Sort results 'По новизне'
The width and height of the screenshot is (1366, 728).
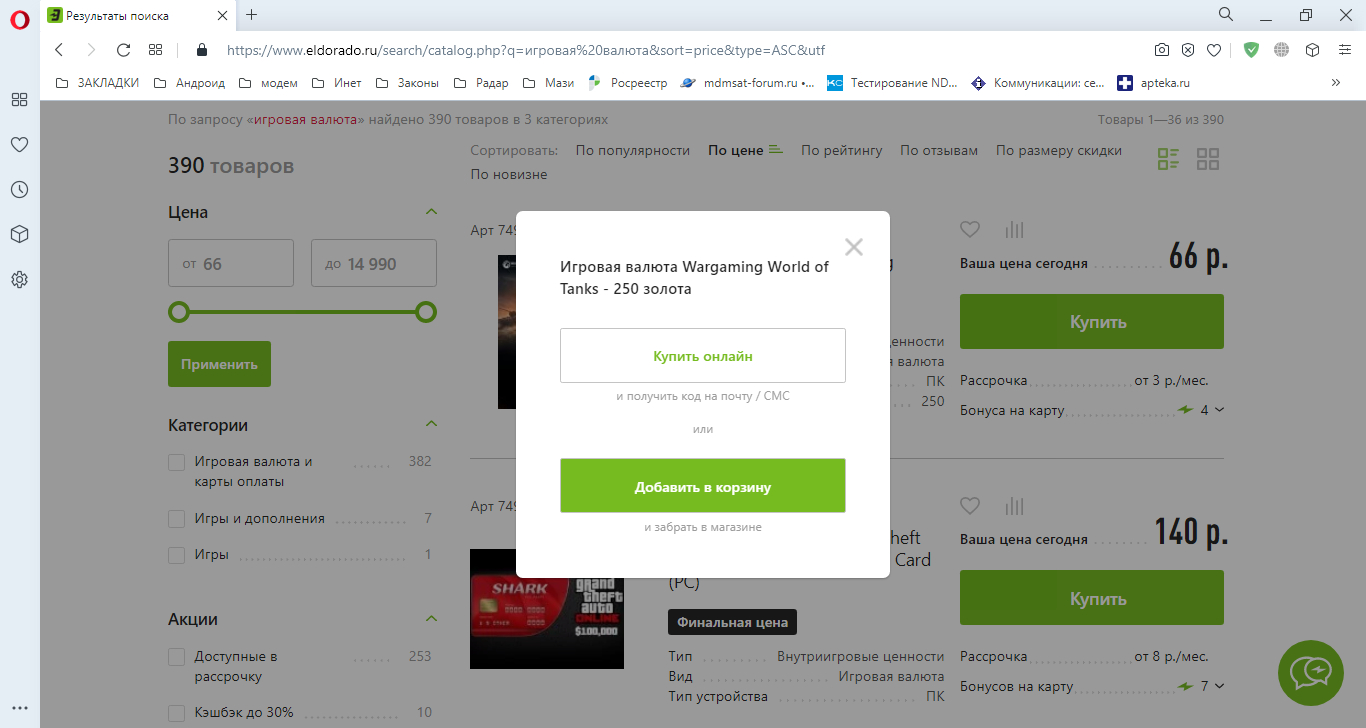point(509,174)
